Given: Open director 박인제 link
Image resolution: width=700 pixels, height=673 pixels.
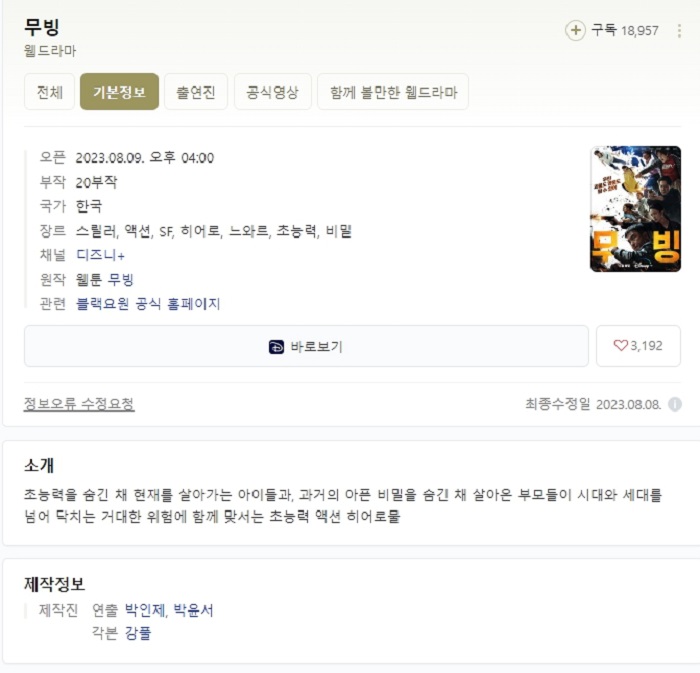Looking at the screenshot, I should pos(144,610).
